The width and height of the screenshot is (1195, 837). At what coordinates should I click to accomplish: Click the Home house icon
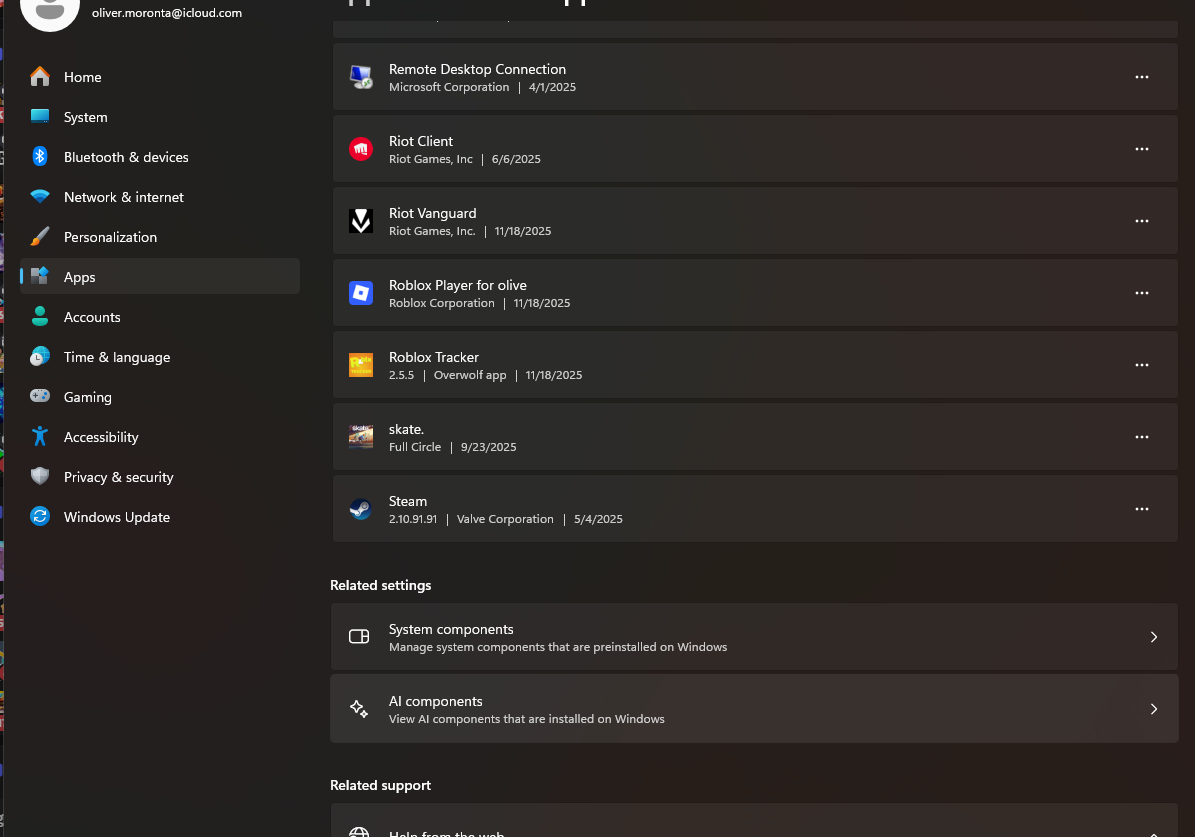click(x=40, y=76)
